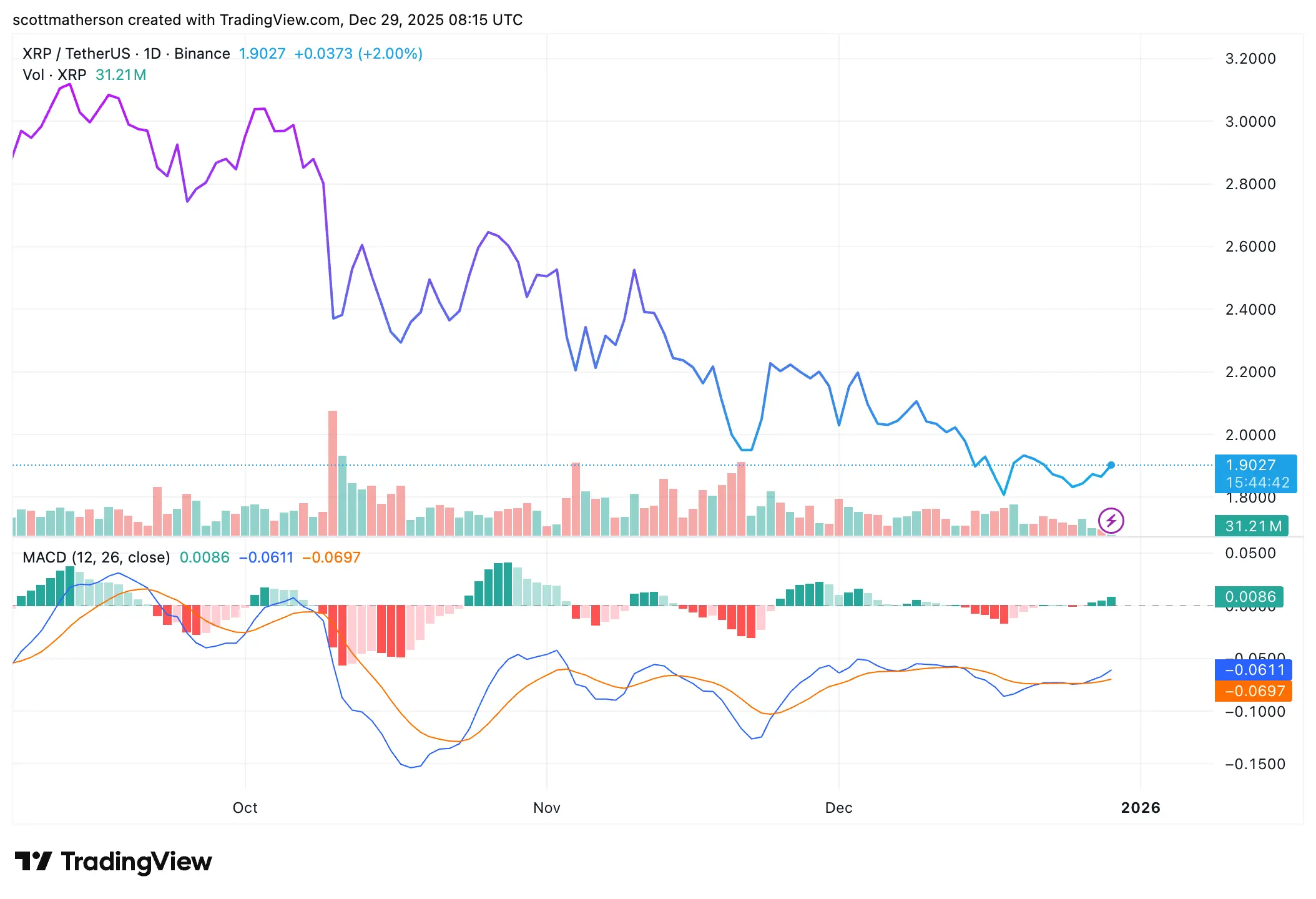Image resolution: width=1316 pixels, height=899 pixels.
Task: Click the TradingView logo
Action: click(114, 861)
